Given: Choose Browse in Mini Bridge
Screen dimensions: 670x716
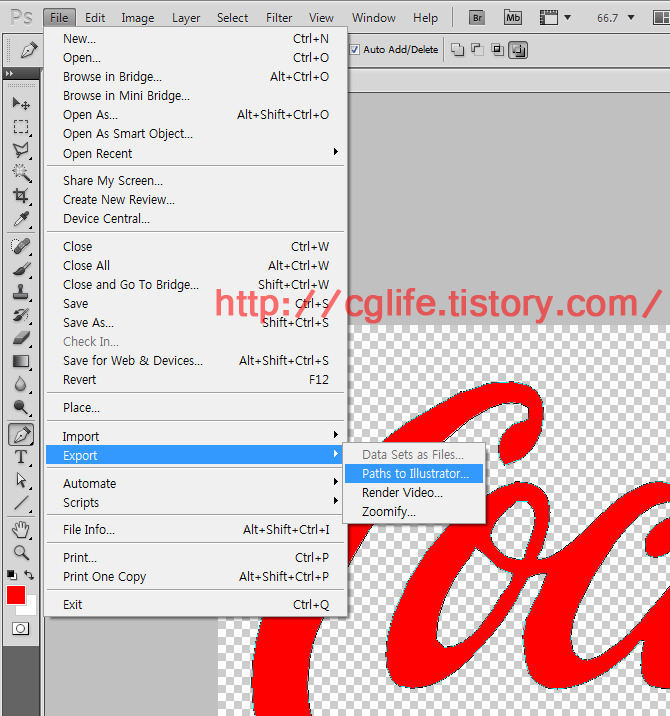Looking at the screenshot, I should [195, 95].
